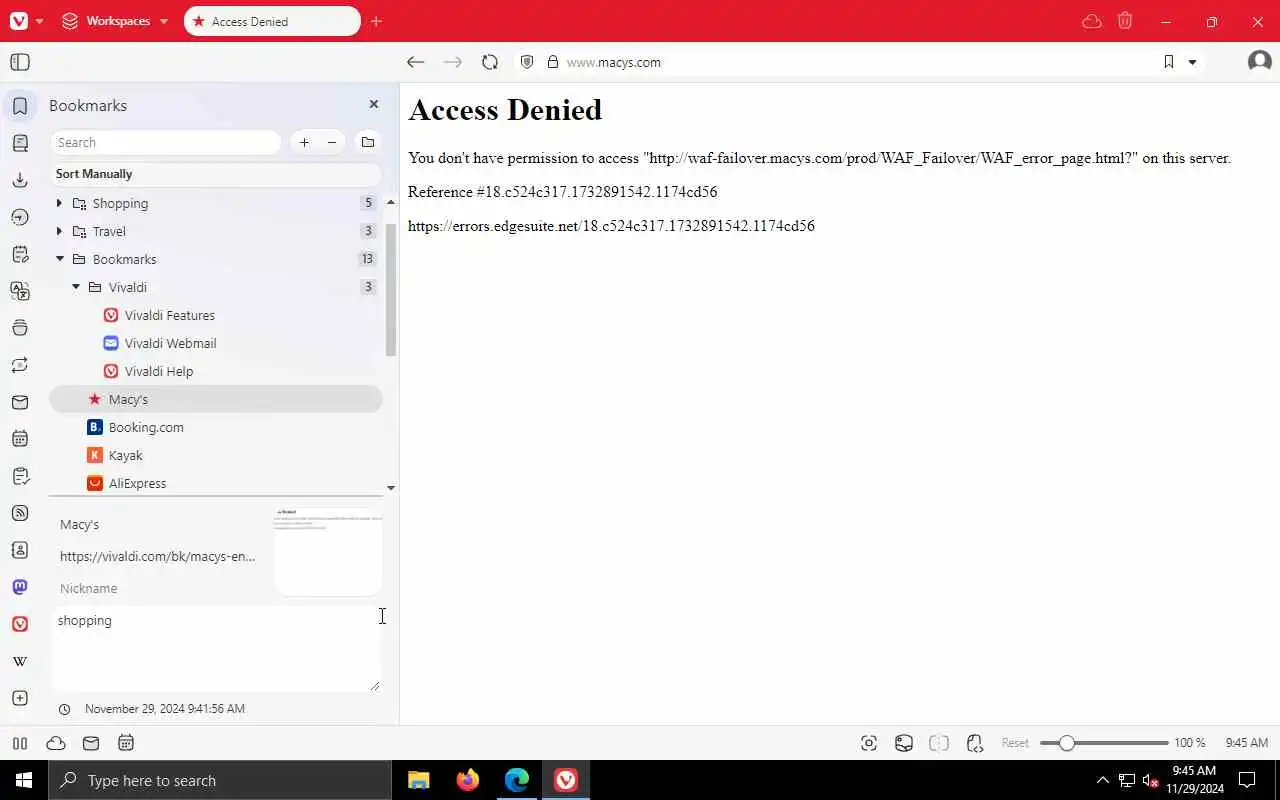Open the Bookmarks panel icon in sidebar
The height and width of the screenshot is (800, 1280).
(x=19, y=106)
